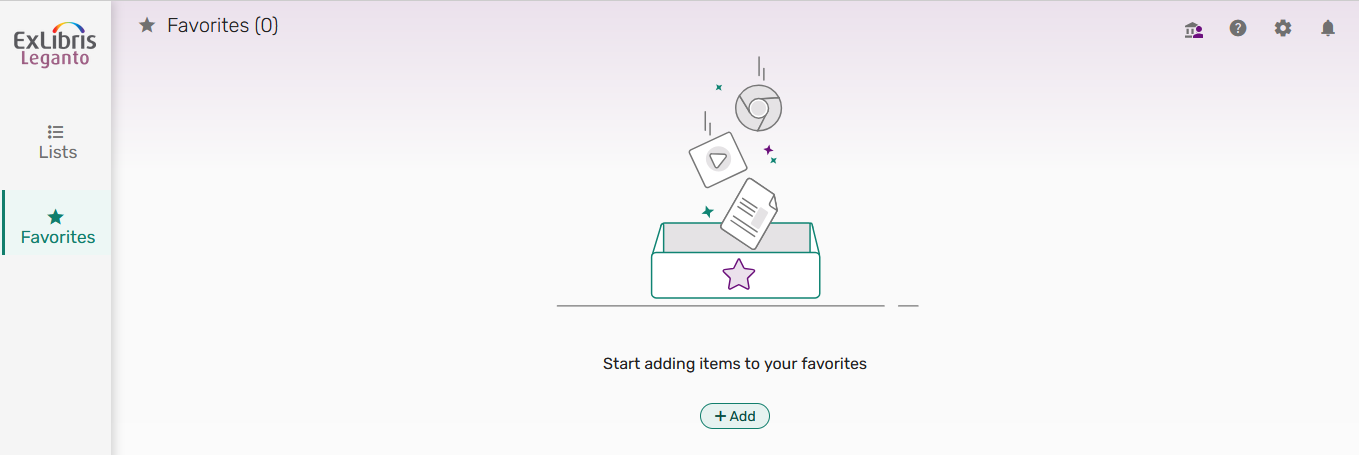Click the "Start adding items to your favorites" text

(735, 364)
